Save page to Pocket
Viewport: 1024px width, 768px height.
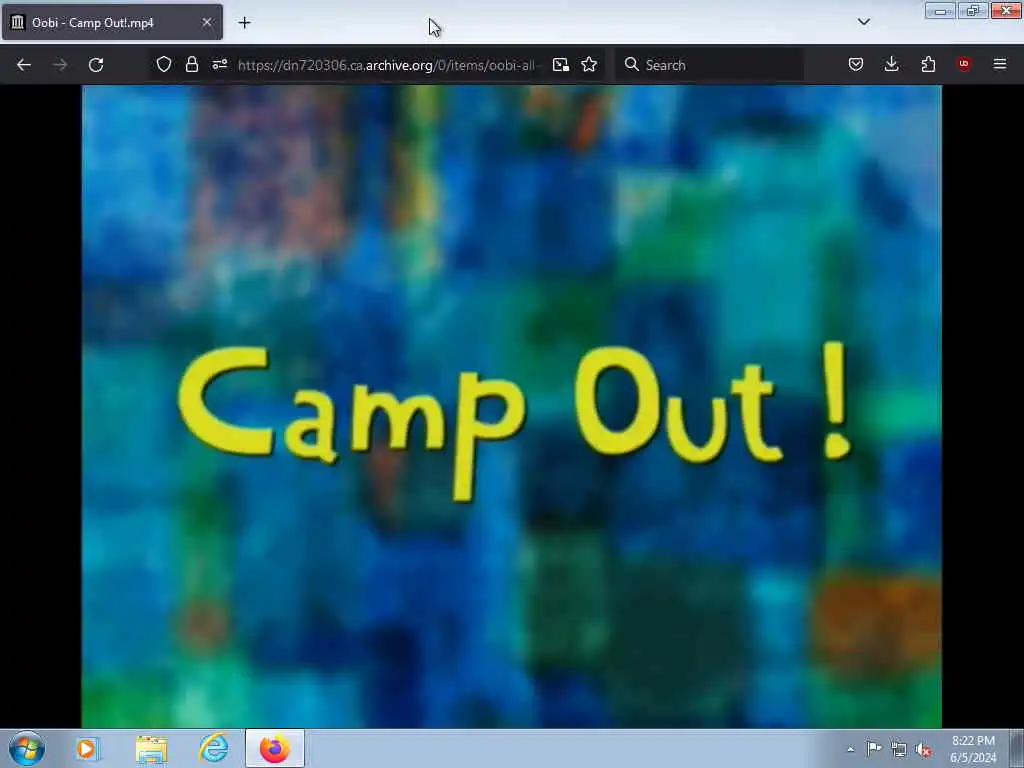click(856, 64)
